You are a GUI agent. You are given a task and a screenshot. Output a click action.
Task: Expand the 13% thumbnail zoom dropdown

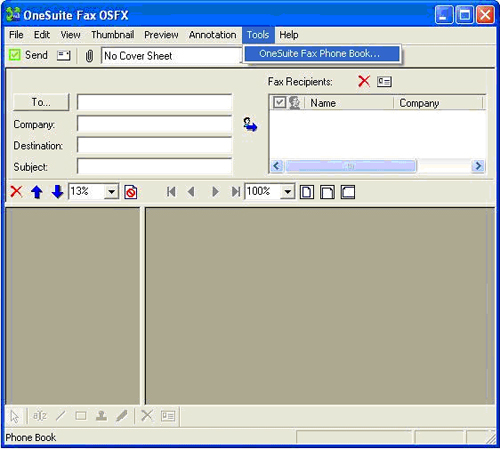click(111, 192)
